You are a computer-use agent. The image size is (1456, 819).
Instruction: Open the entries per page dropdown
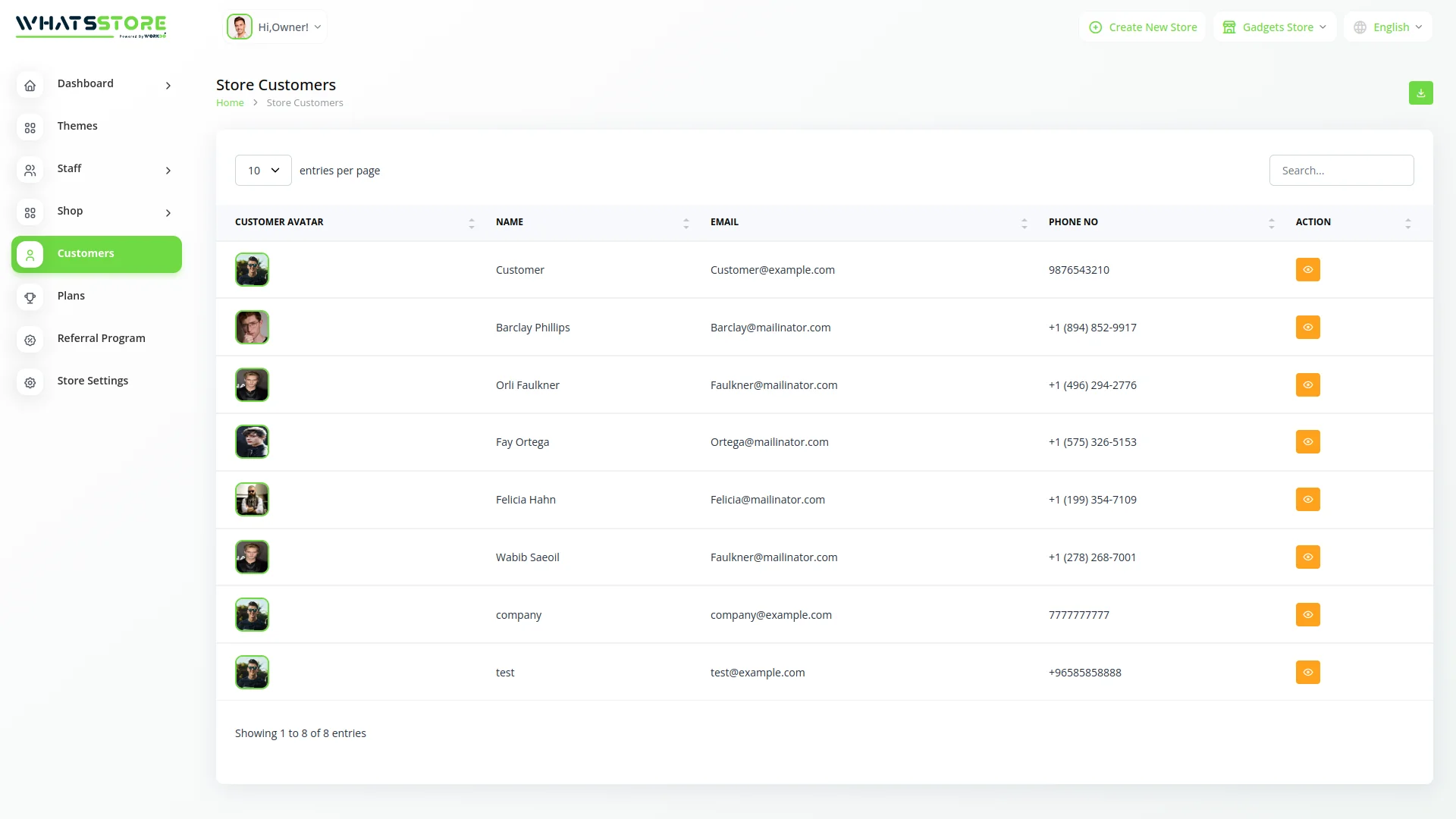tap(263, 171)
